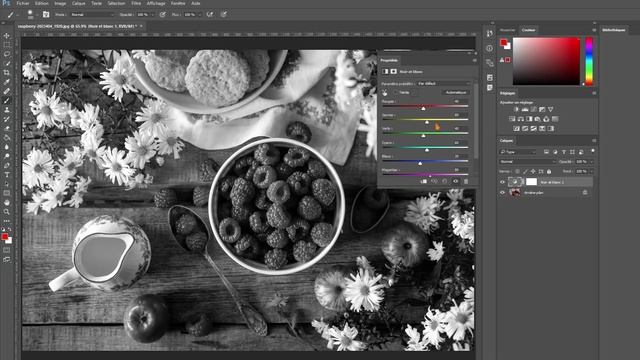Open the Edition menu
The width and height of the screenshot is (640, 360).
point(41,3)
